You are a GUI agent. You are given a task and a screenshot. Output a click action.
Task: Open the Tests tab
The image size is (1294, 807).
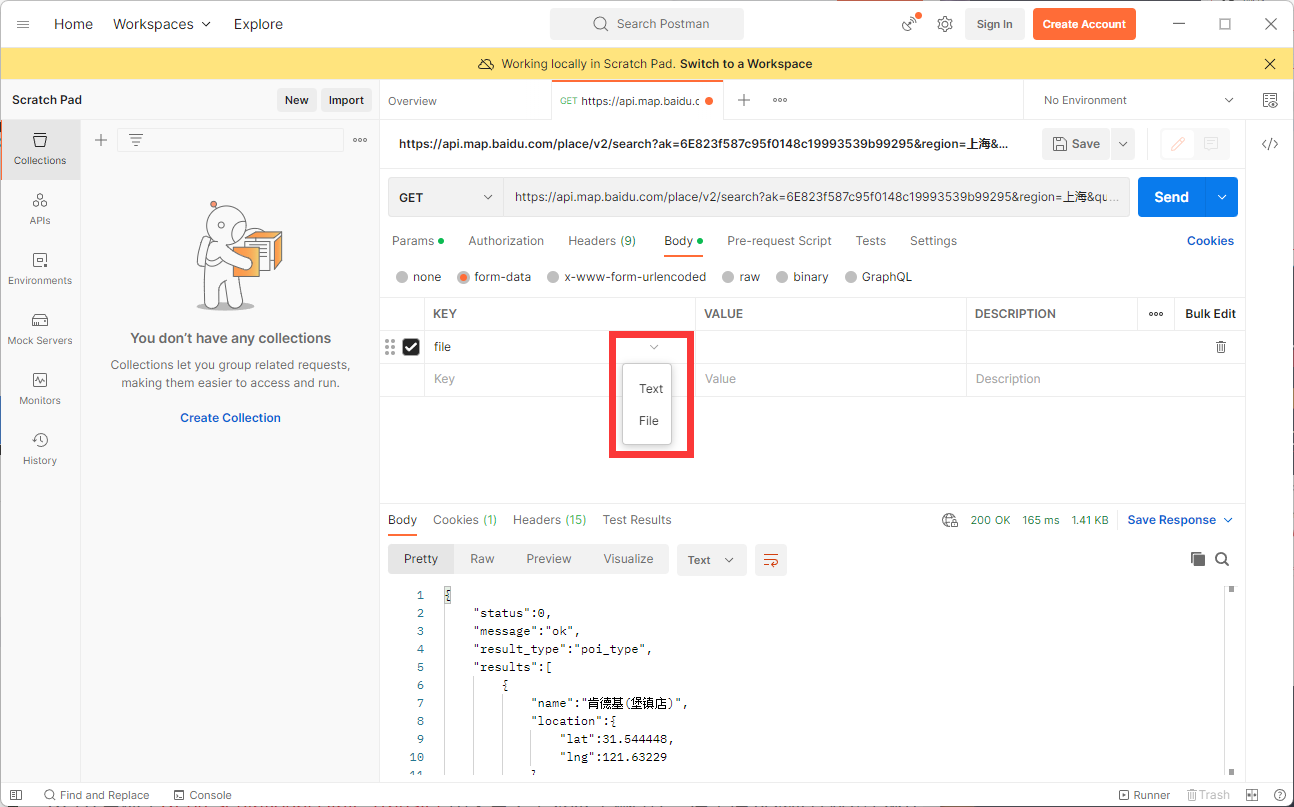(x=871, y=241)
